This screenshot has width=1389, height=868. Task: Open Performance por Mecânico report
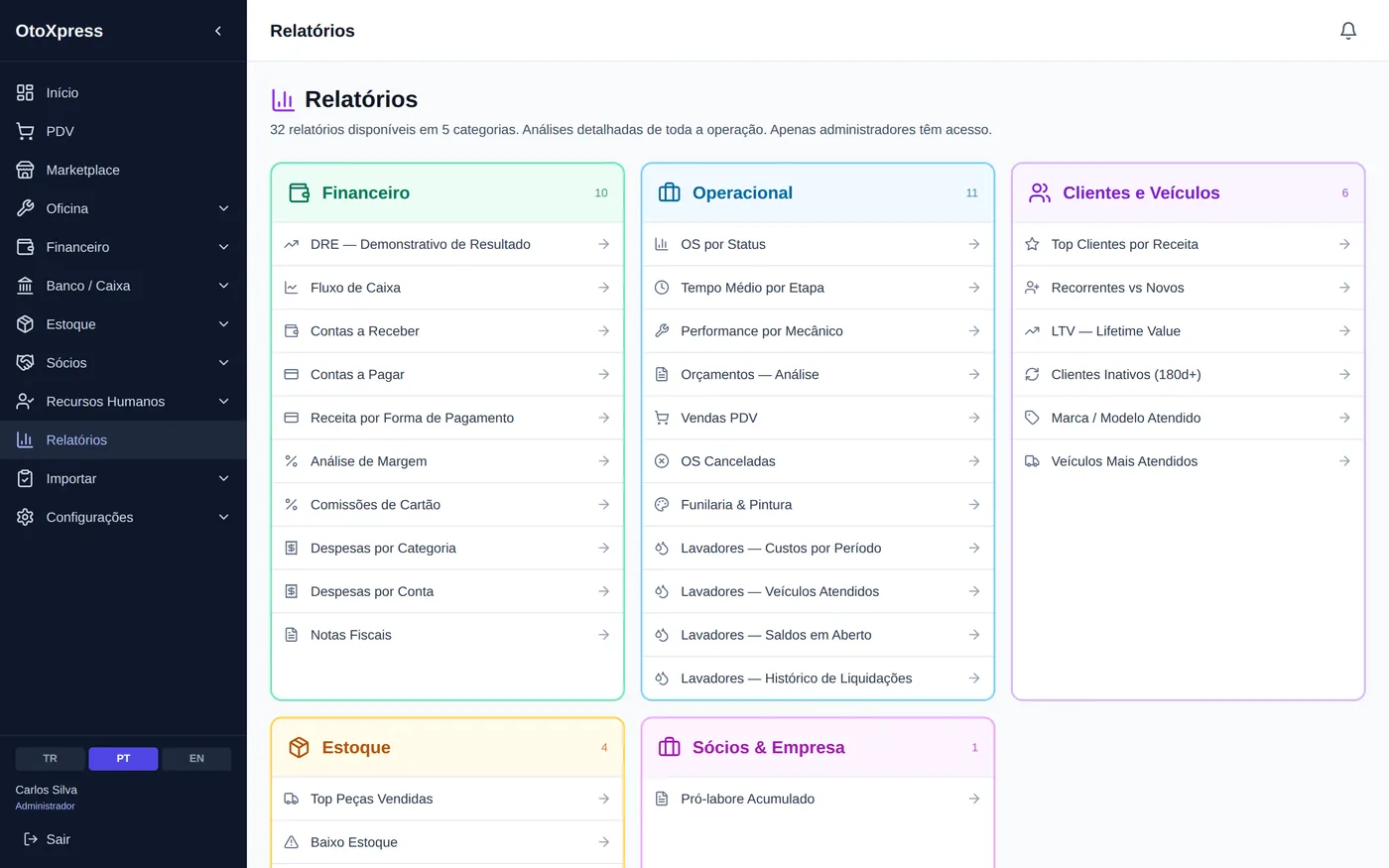coord(818,331)
